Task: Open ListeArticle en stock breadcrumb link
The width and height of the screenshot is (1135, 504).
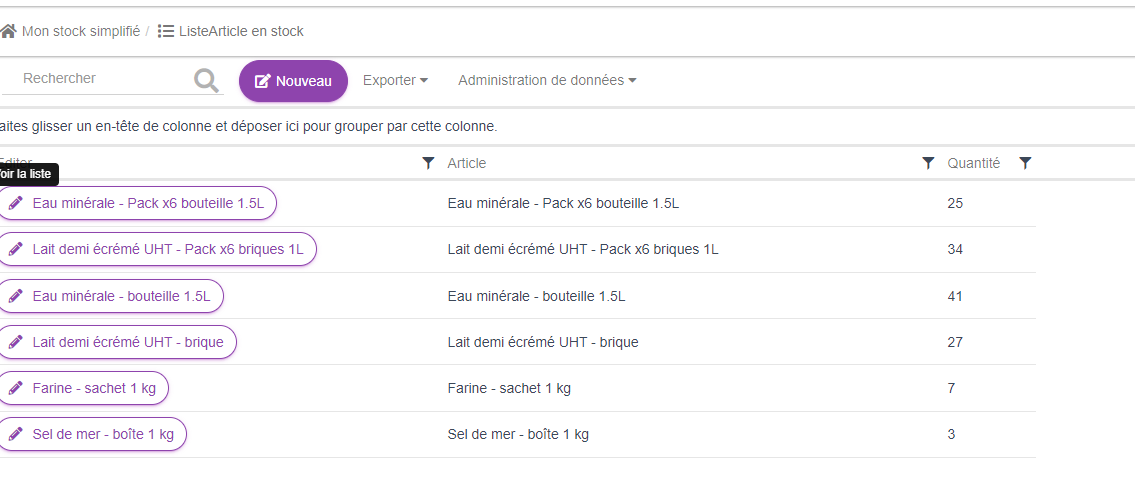Action: tap(241, 31)
